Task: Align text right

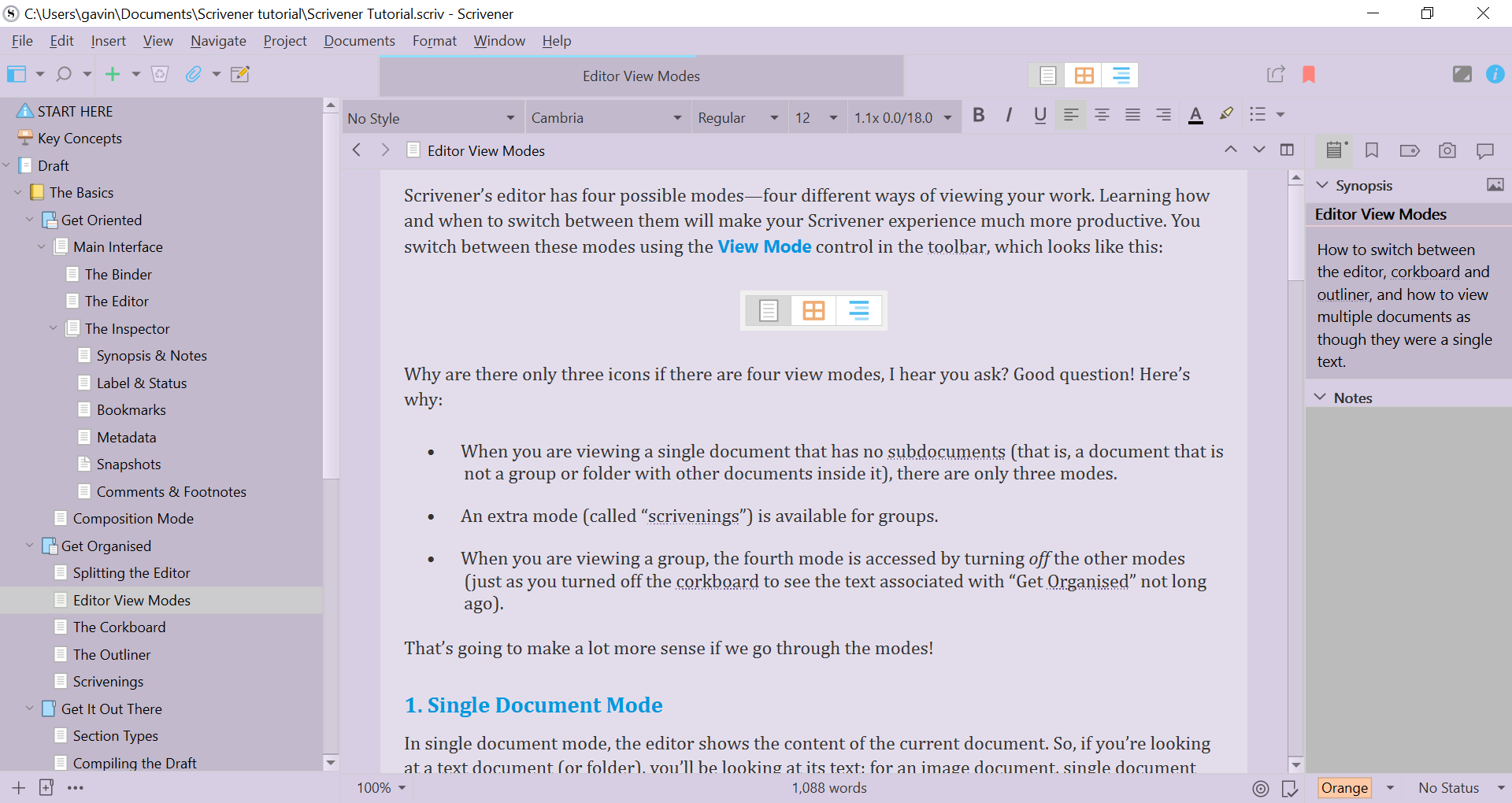Action: tap(1163, 115)
